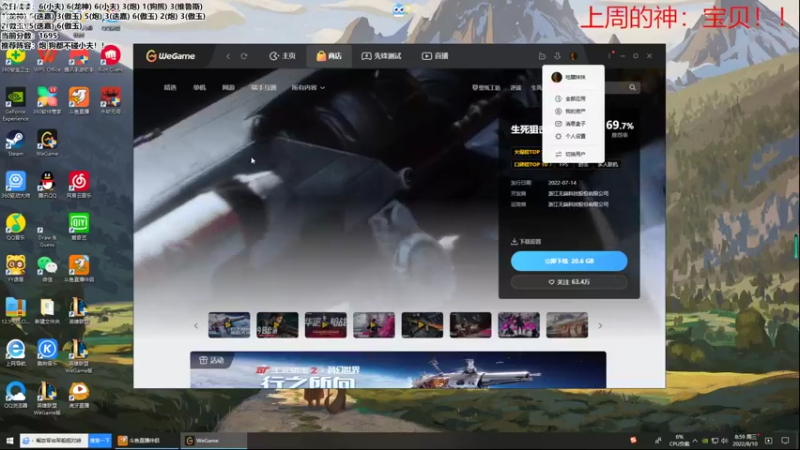
Task: Open GeForce Experience desktop icon
Action: click(x=15, y=104)
